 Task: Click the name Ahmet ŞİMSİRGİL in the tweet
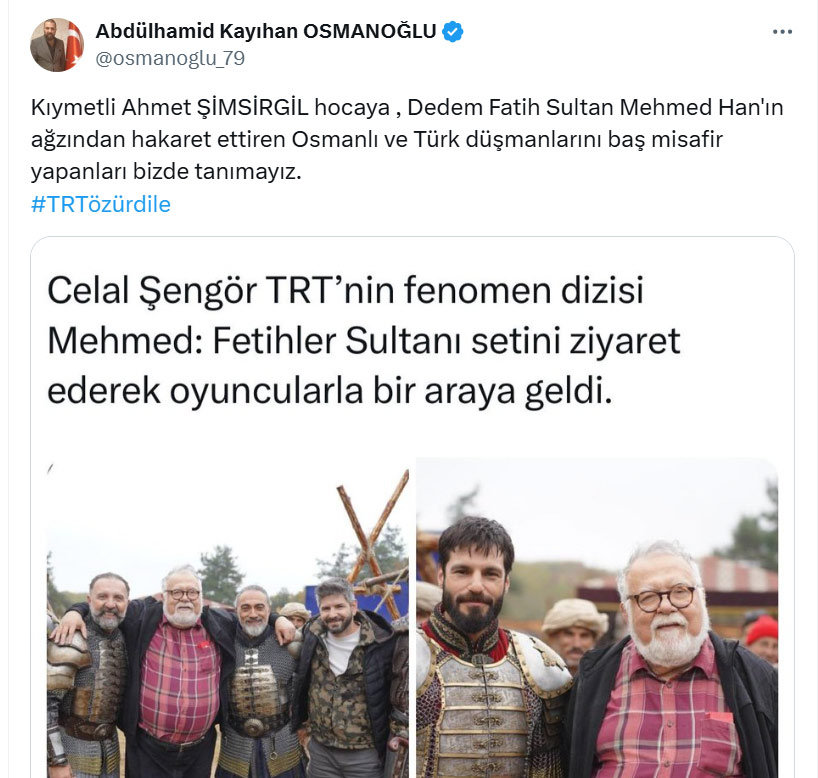215,107
